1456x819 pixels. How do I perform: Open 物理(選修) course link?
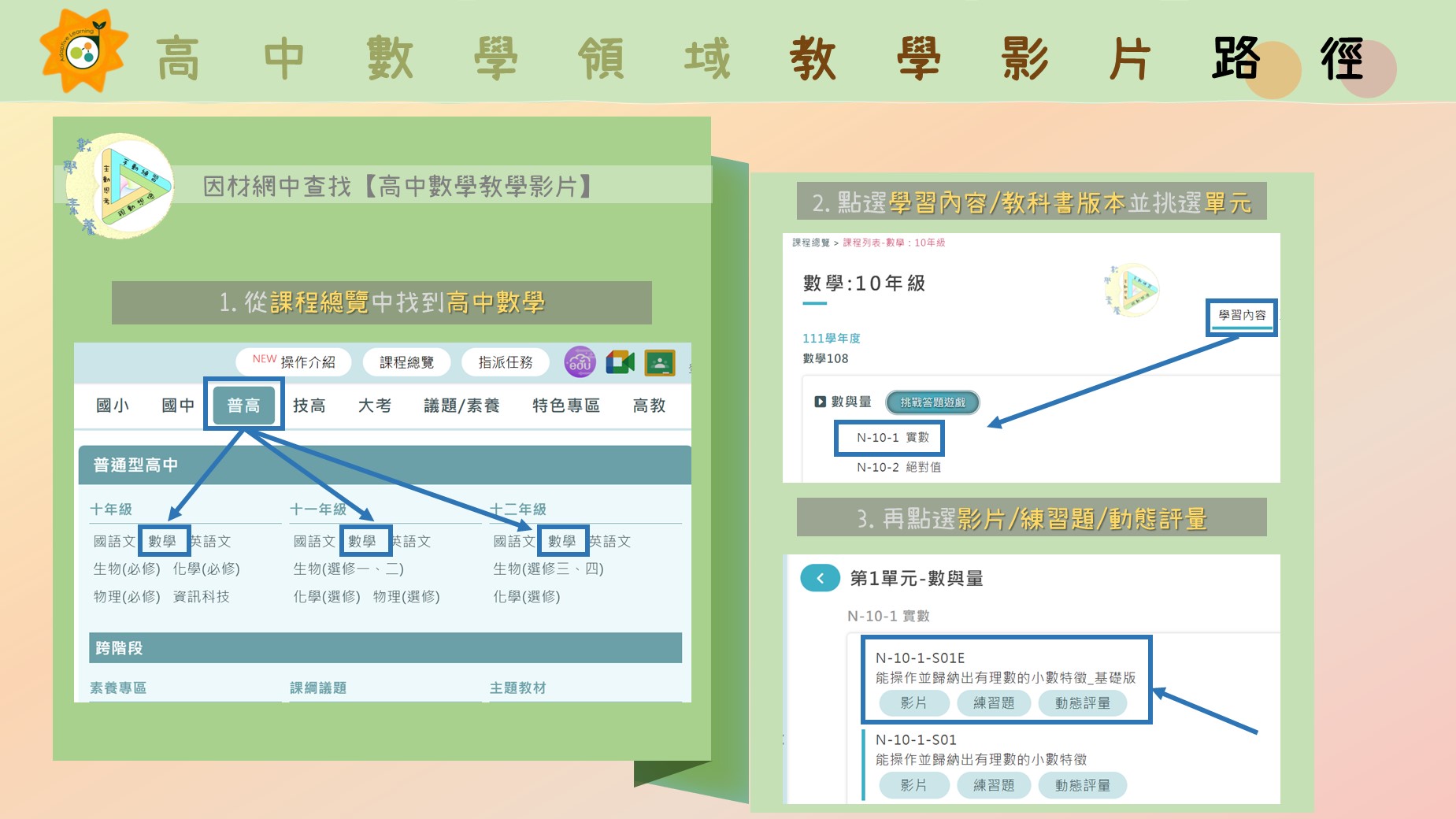click(406, 597)
